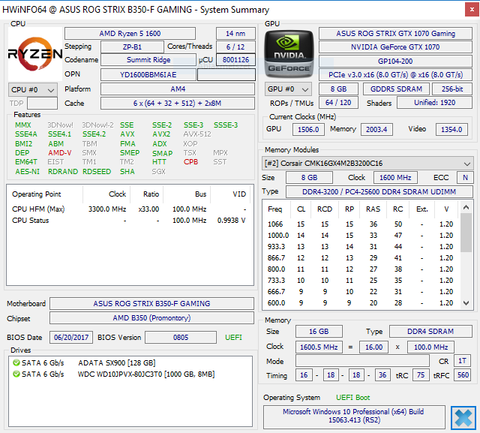Click the BIOS Version 0805 field
The height and width of the screenshot is (433, 480).
[181, 337]
